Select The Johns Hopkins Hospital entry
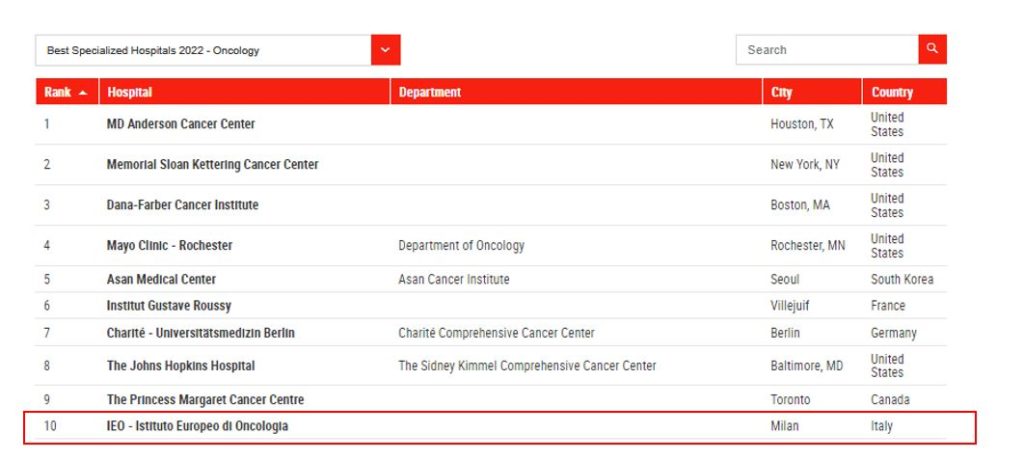This screenshot has width=1024, height=461. pos(181,366)
